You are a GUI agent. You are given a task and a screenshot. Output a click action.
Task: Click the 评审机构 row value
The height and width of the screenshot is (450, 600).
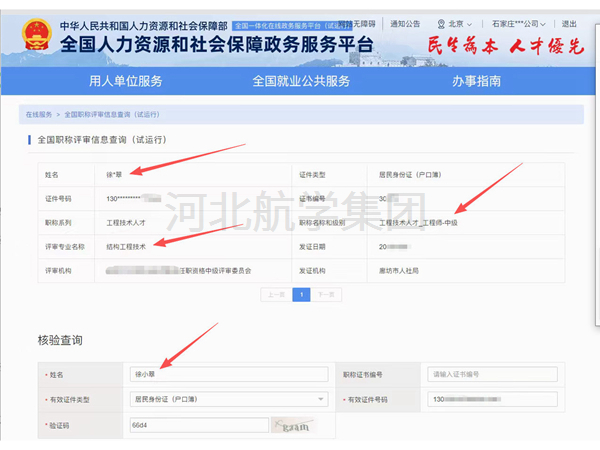click(178, 271)
